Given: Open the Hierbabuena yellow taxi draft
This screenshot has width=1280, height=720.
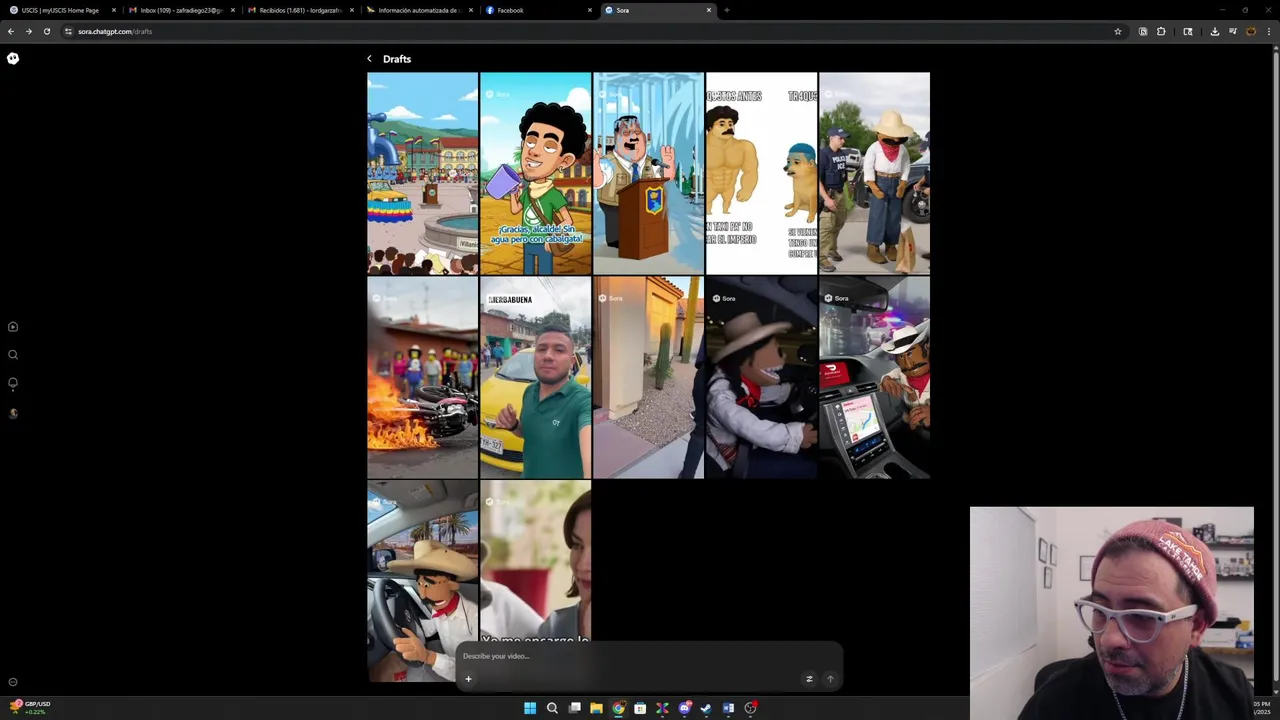Looking at the screenshot, I should click(535, 377).
